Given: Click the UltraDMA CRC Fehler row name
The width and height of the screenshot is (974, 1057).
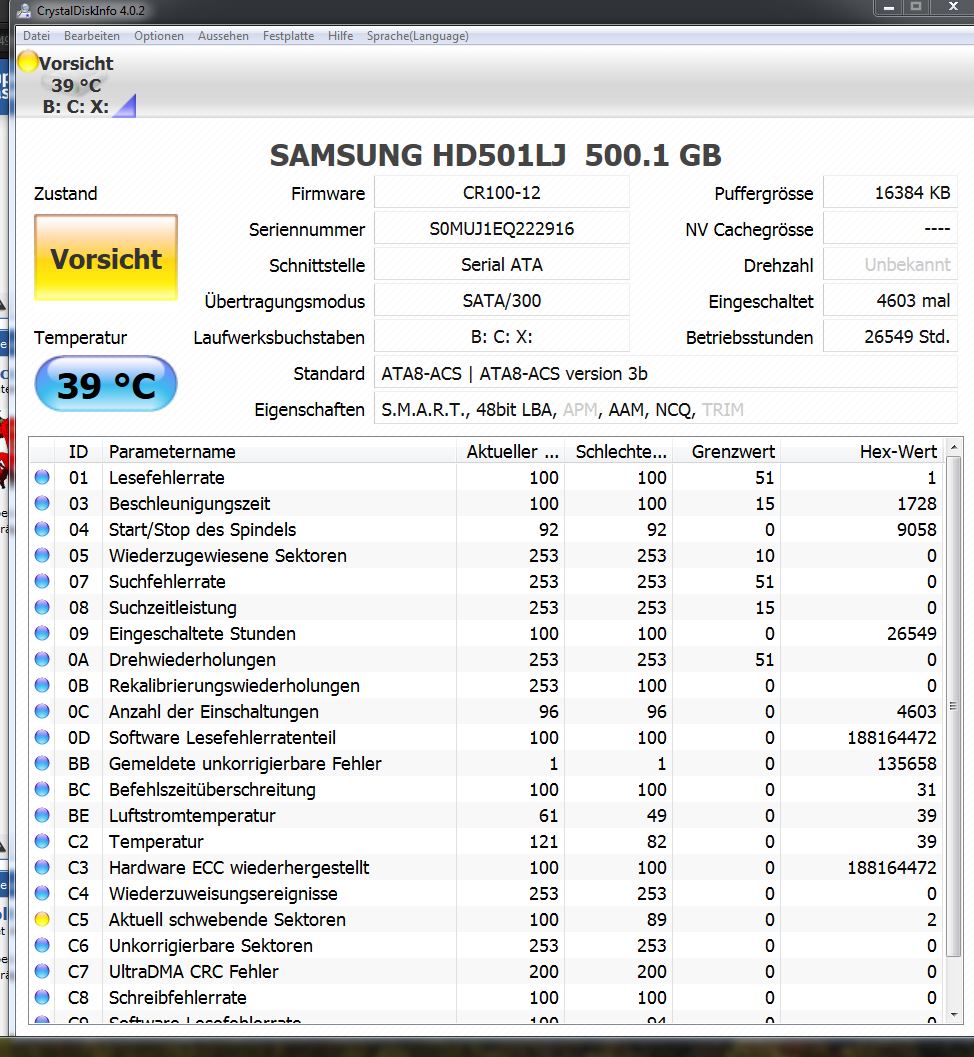Looking at the screenshot, I should coord(193,971).
